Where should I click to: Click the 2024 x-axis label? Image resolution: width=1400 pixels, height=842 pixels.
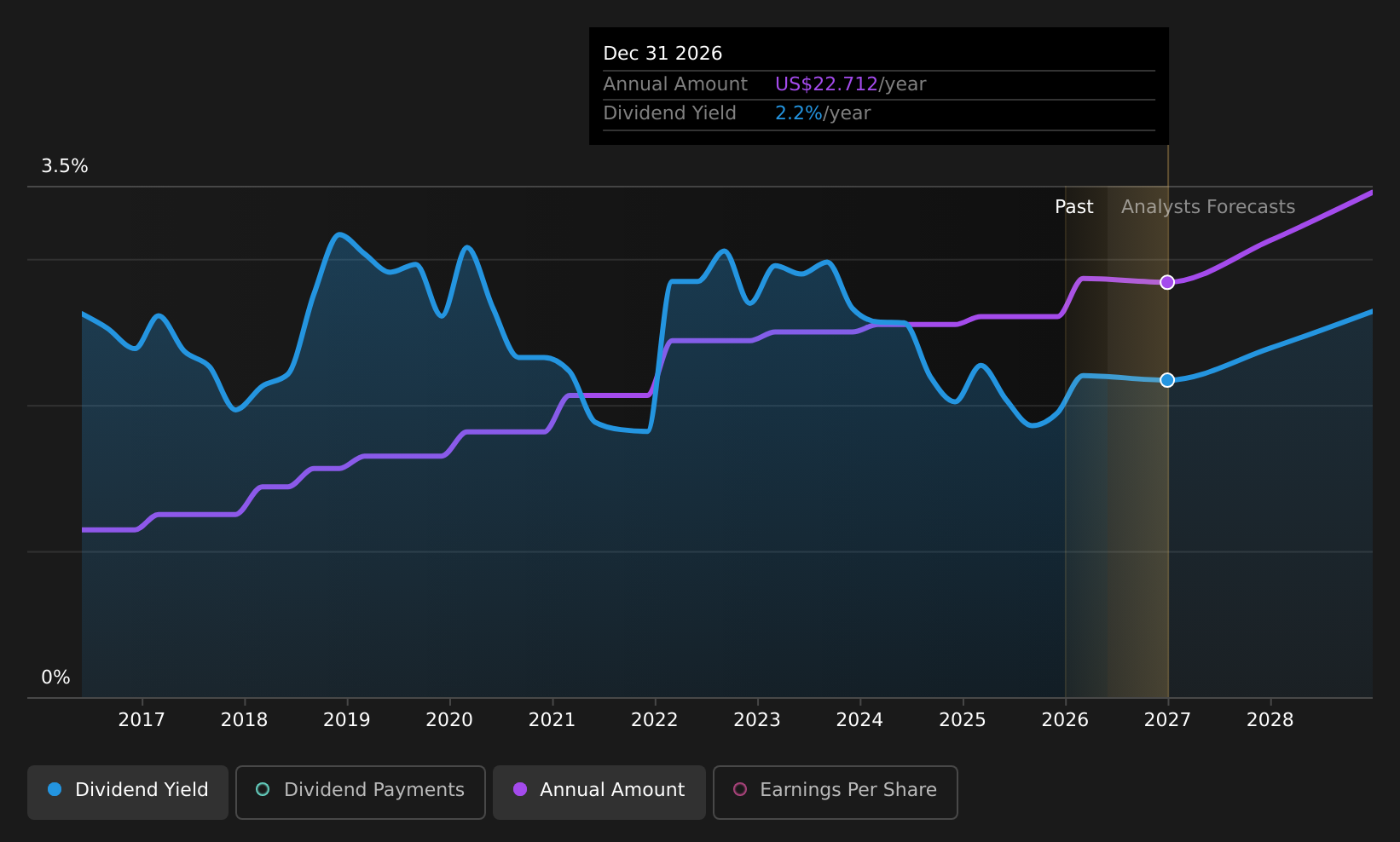(859, 720)
